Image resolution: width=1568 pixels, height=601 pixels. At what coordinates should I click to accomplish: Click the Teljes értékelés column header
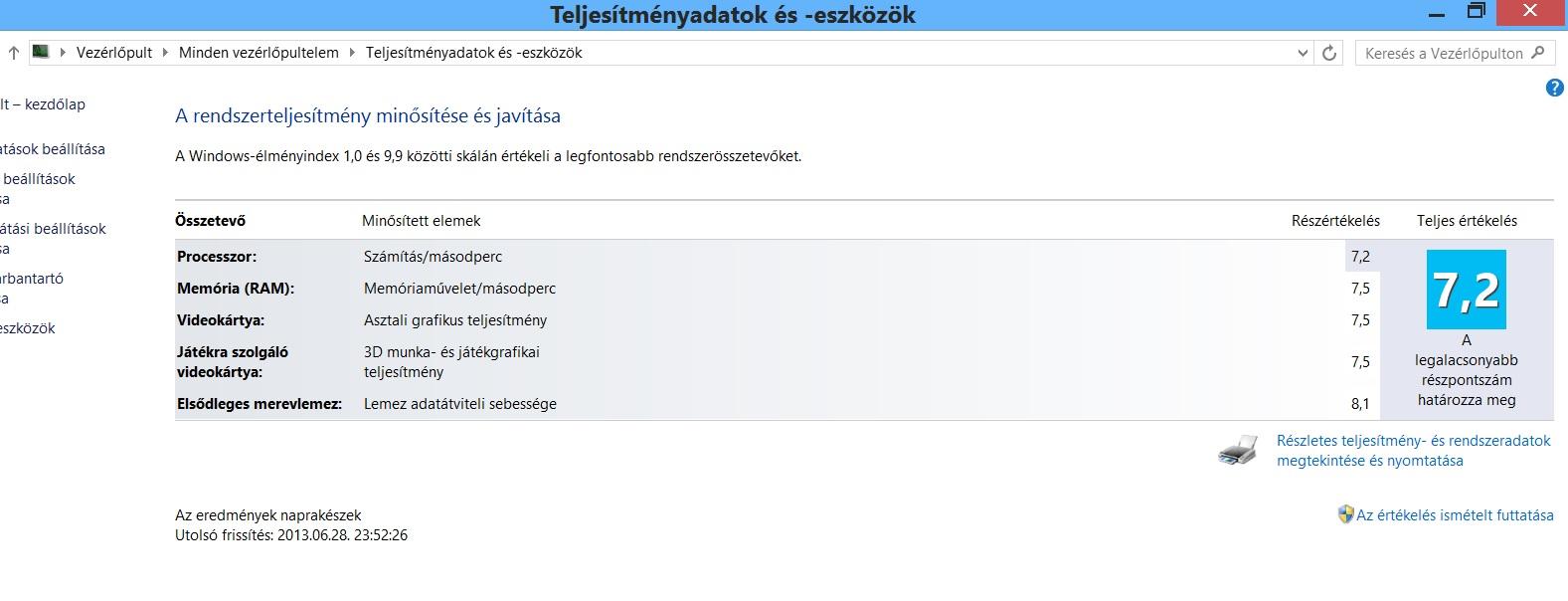pos(1468,221)
